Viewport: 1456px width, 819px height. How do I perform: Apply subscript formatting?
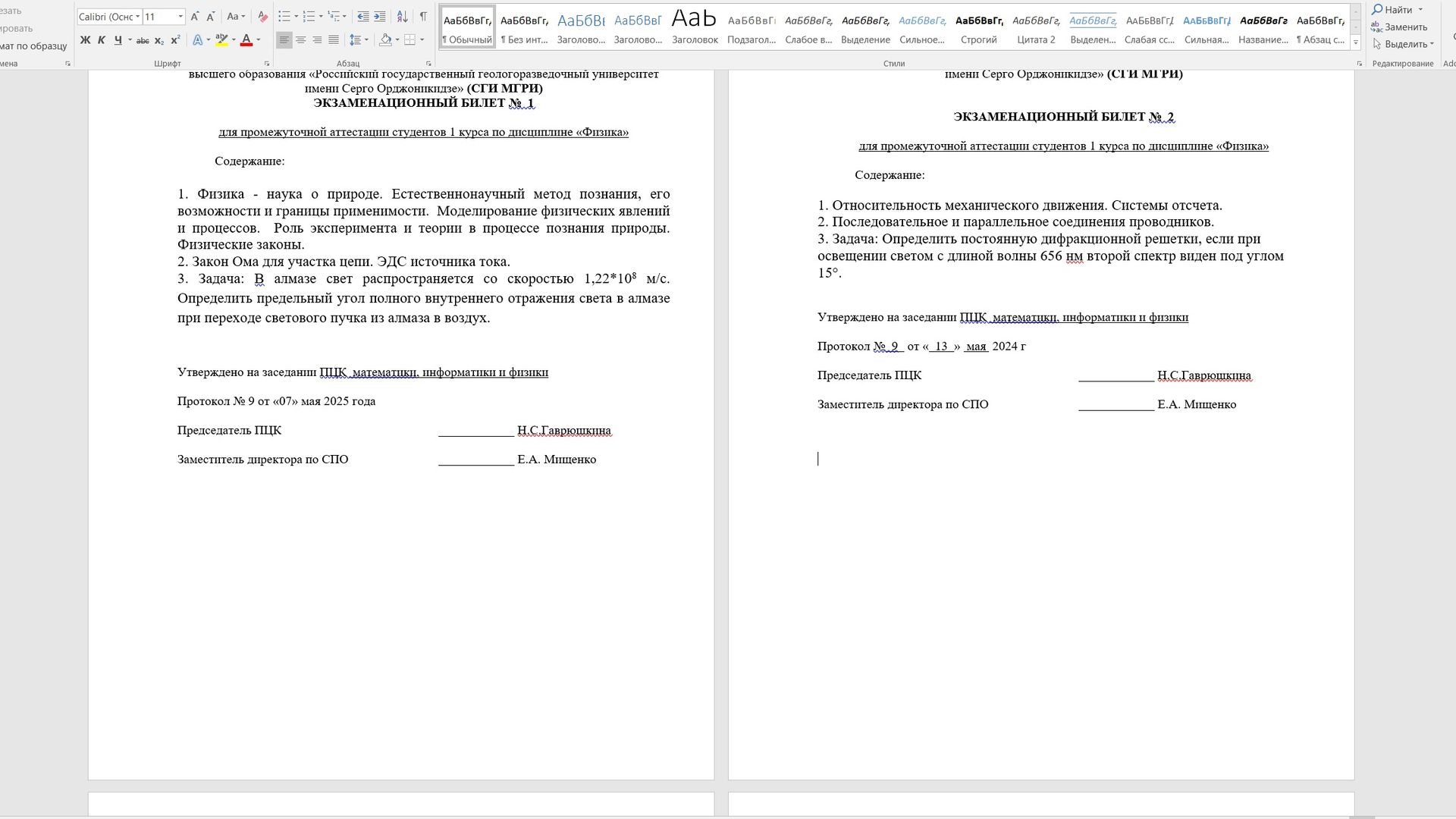(159, 40)
